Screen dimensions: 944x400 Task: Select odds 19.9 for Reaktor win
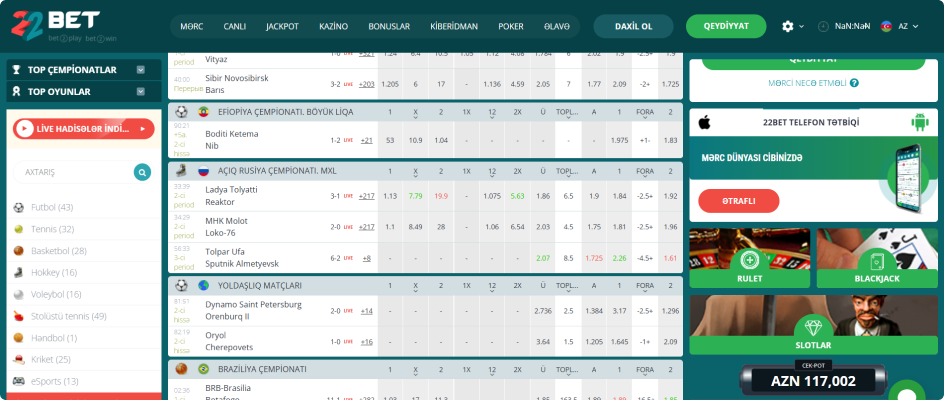point(441,196)
